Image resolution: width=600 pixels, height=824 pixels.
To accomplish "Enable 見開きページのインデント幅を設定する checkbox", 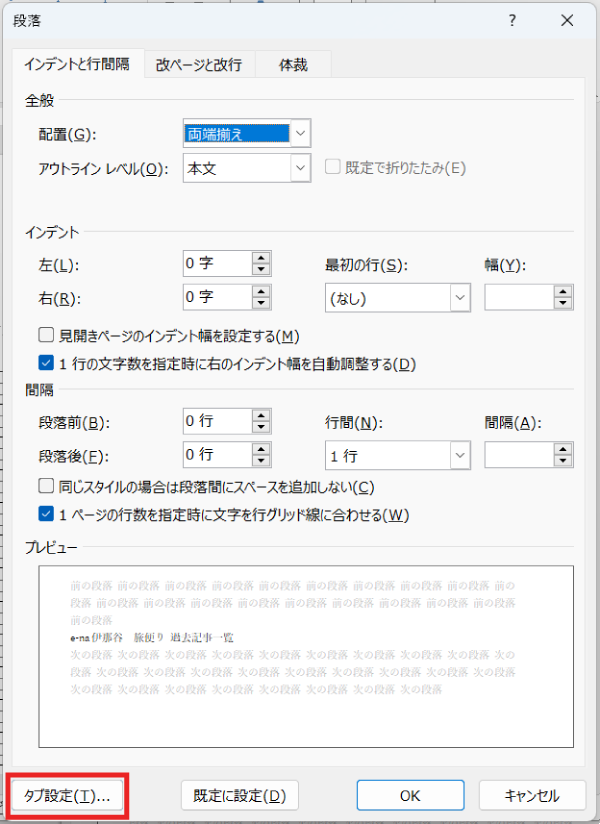I will [x=46, y=336].
